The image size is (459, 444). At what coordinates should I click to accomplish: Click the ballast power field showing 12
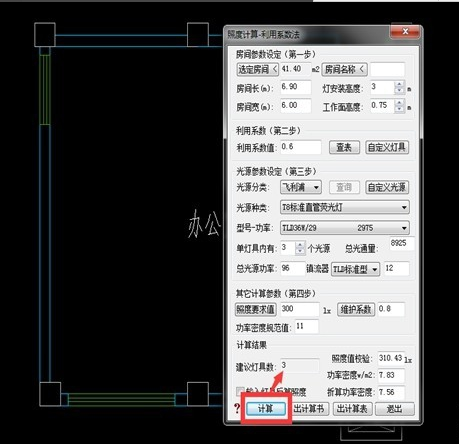[397, 268]
